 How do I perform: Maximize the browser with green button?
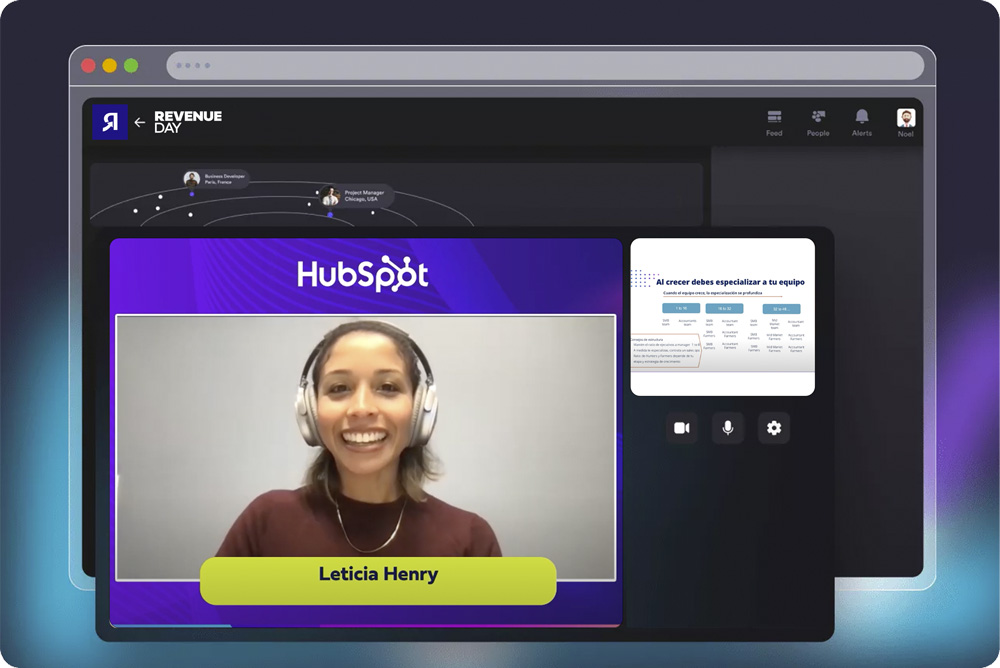coord(131,66)
